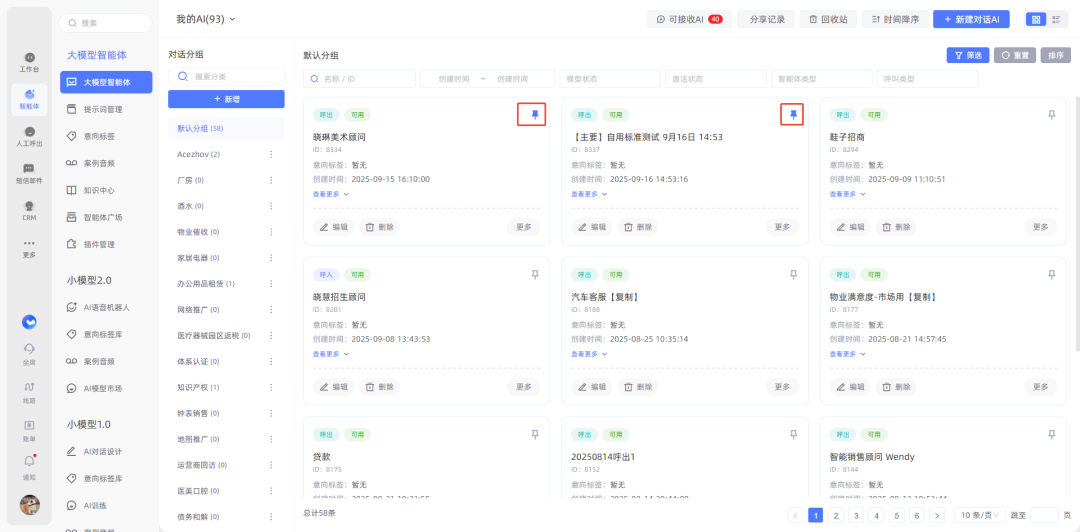Pin the 鞋子招商 card
The height and width of the screenshot is (532, 1080).
click(x=1051, y=115)
